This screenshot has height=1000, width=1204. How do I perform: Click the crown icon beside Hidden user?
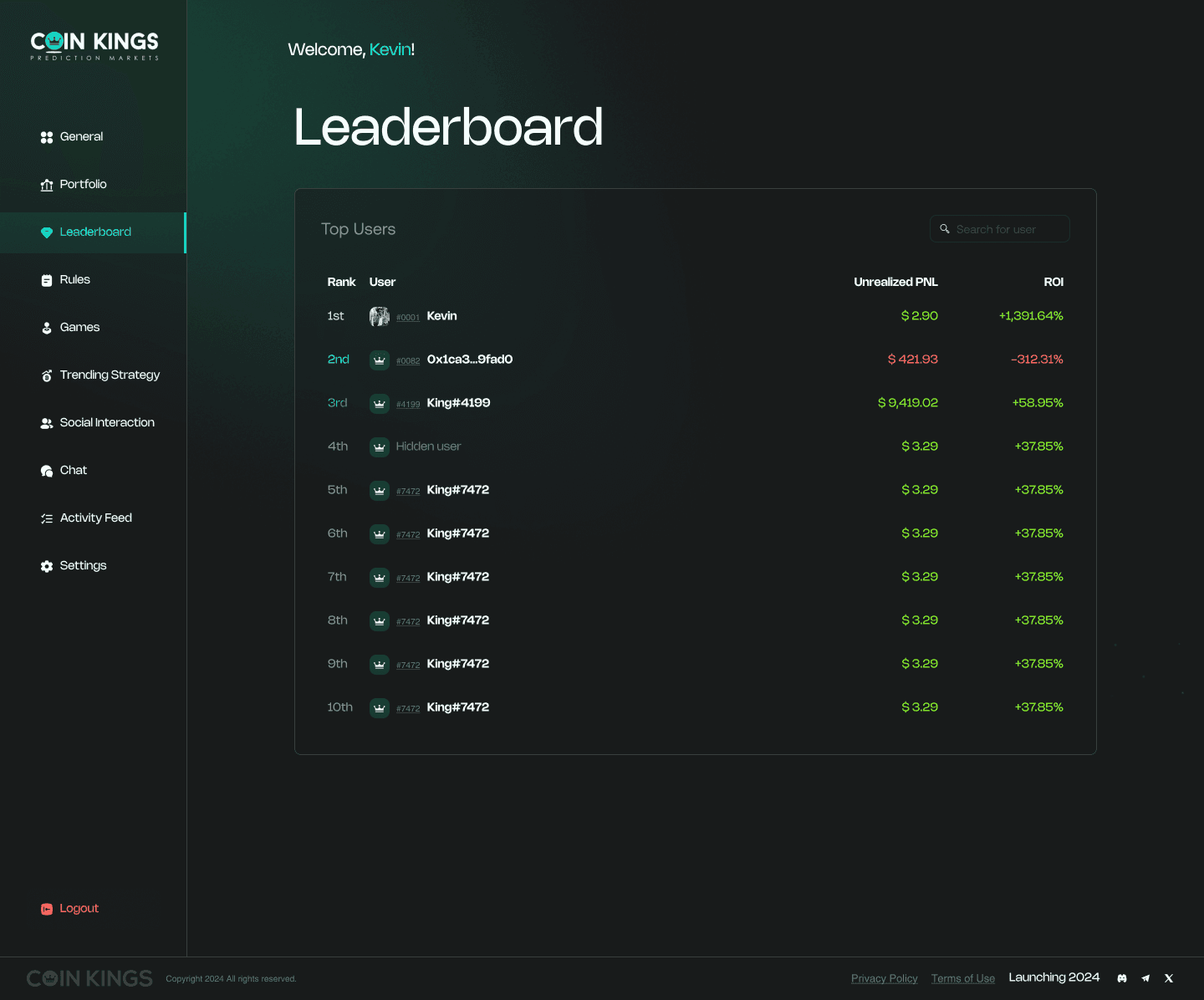[x=380, y=446]
